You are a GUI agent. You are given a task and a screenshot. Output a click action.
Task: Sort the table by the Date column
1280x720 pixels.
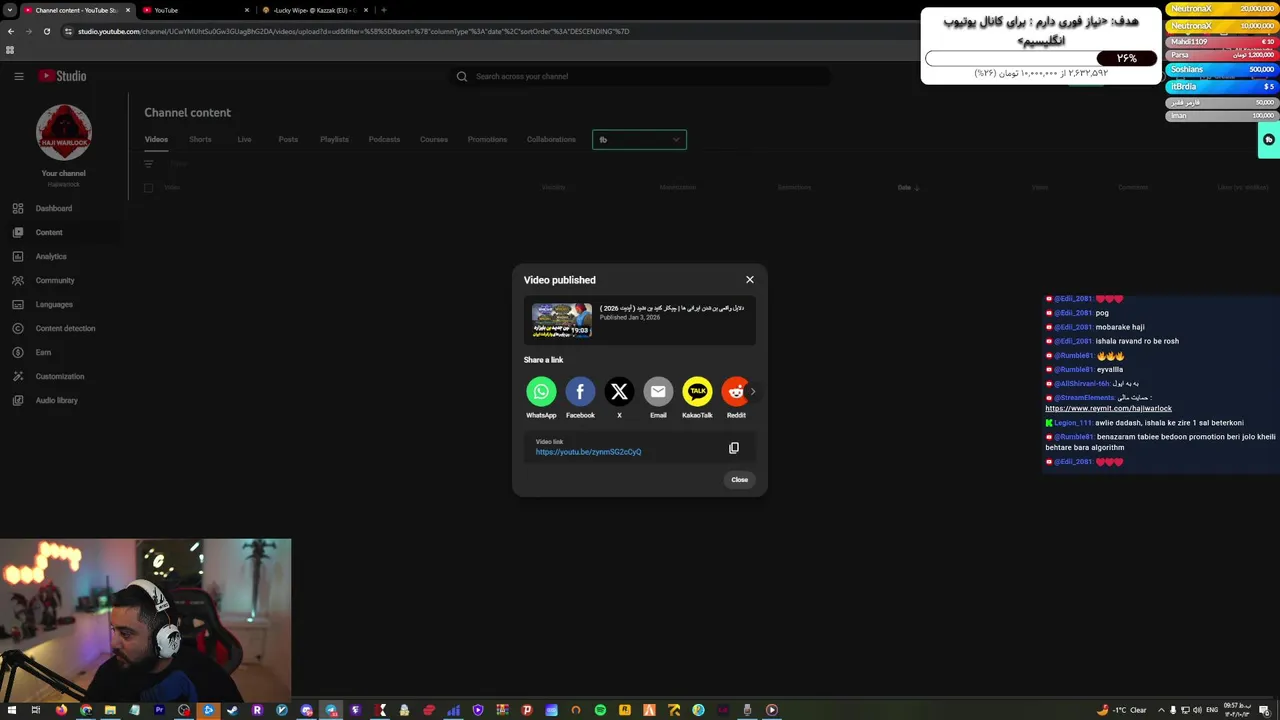[908, 187]
